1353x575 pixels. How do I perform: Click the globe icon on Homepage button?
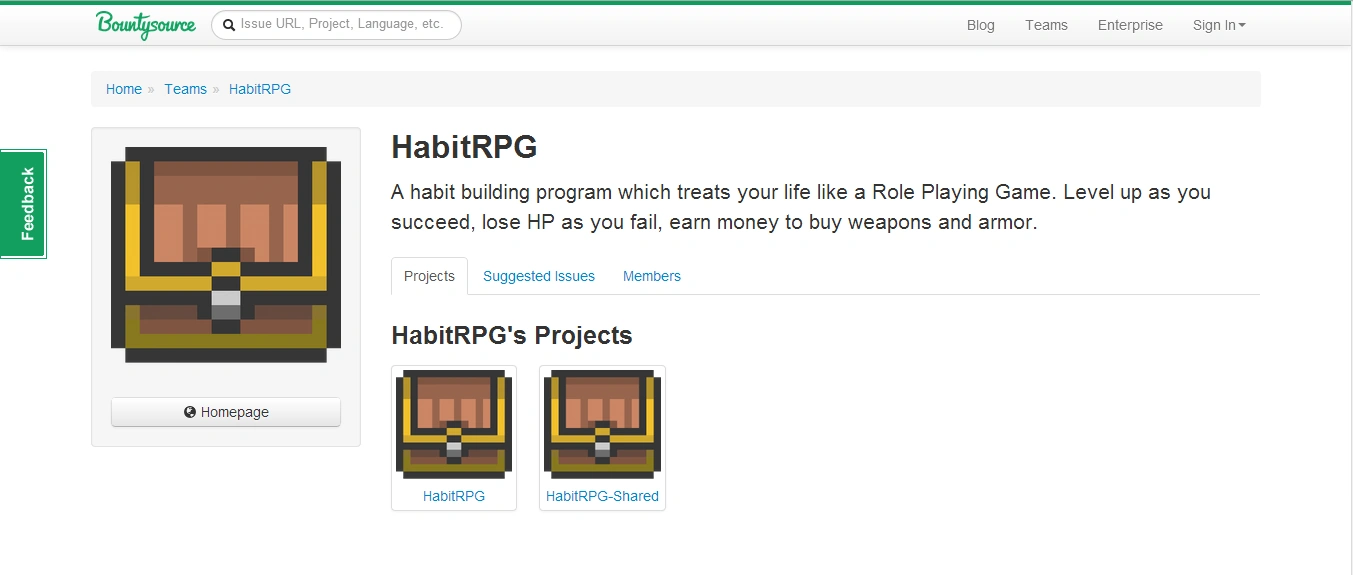[190, 412]
